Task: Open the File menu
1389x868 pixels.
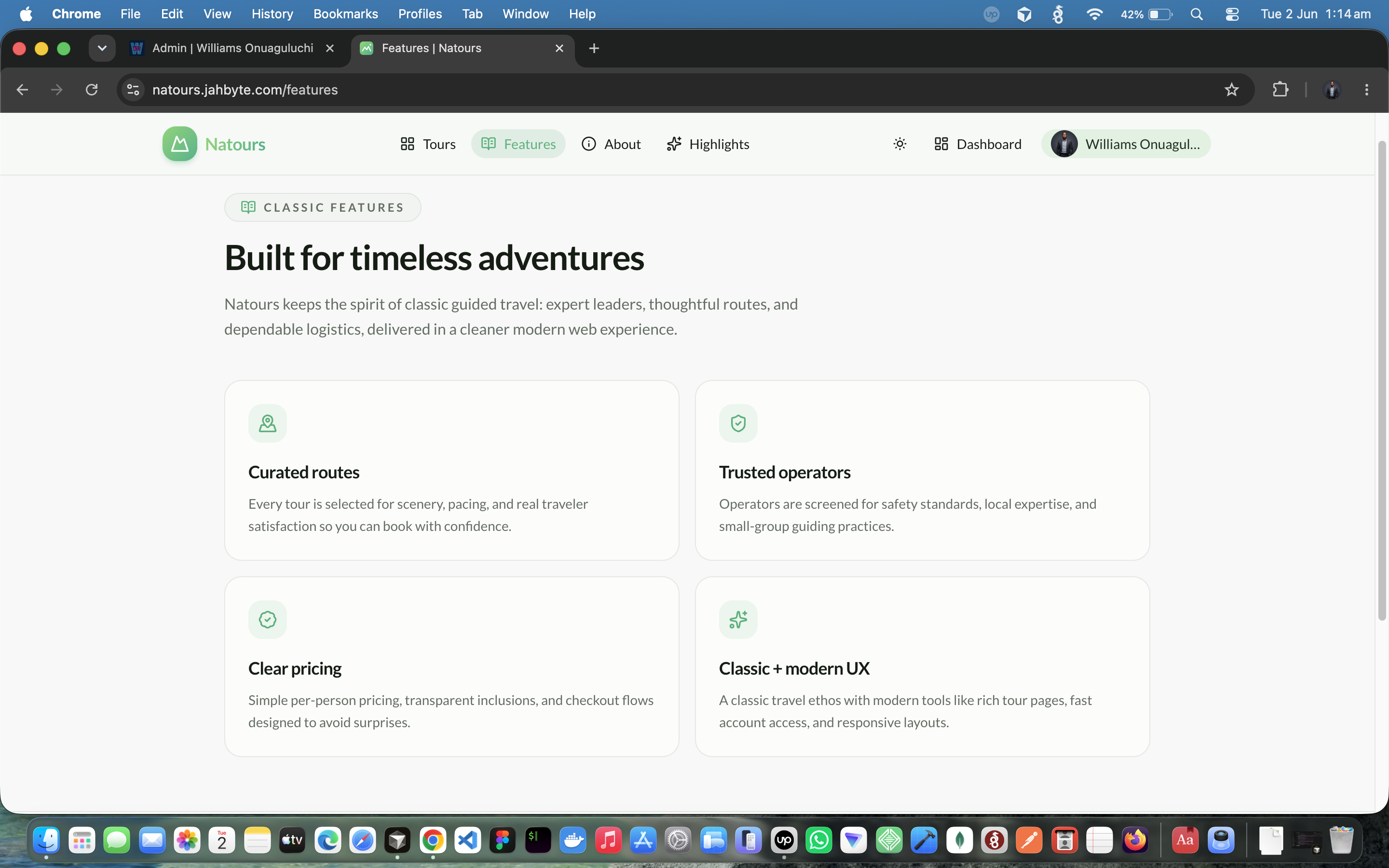Action: coord(130,14)
